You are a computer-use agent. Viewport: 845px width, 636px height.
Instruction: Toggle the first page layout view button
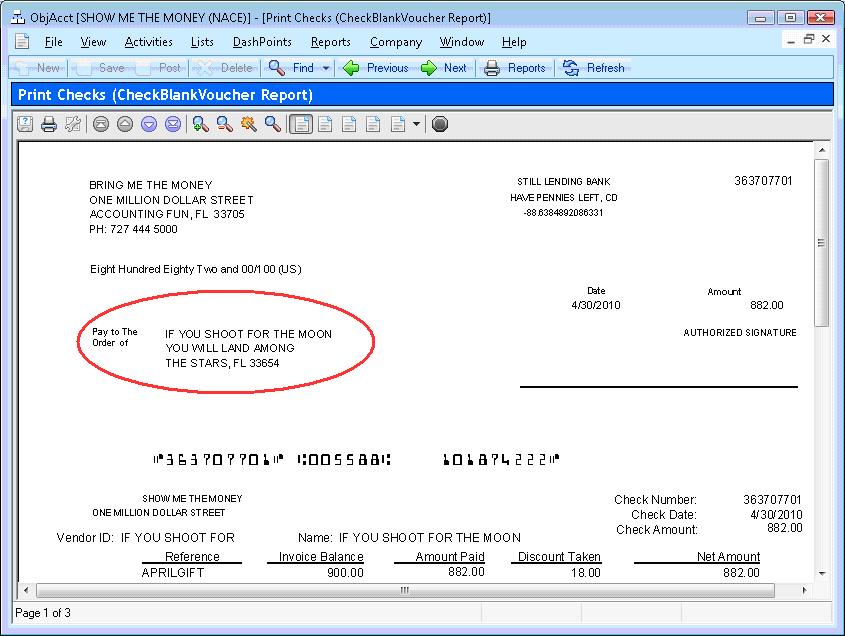[x=300, y=124]
